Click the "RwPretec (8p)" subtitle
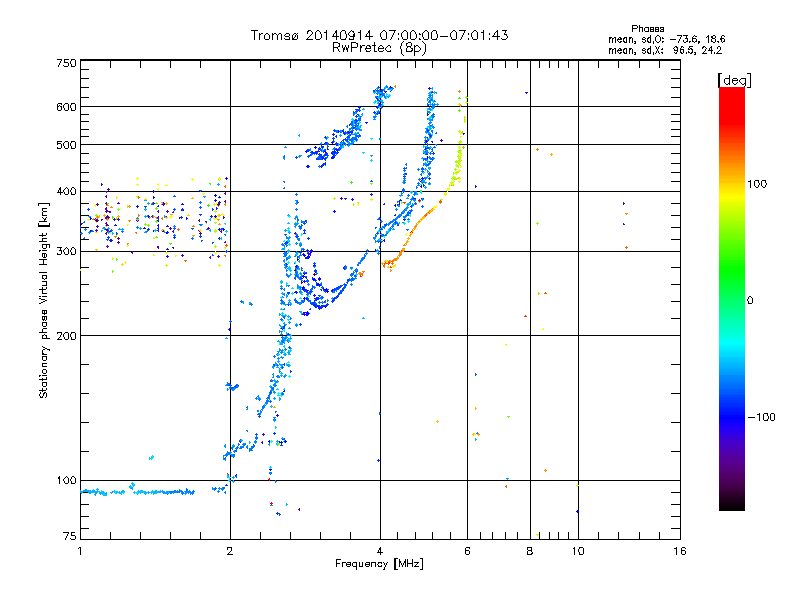 [x=379, y=48]
